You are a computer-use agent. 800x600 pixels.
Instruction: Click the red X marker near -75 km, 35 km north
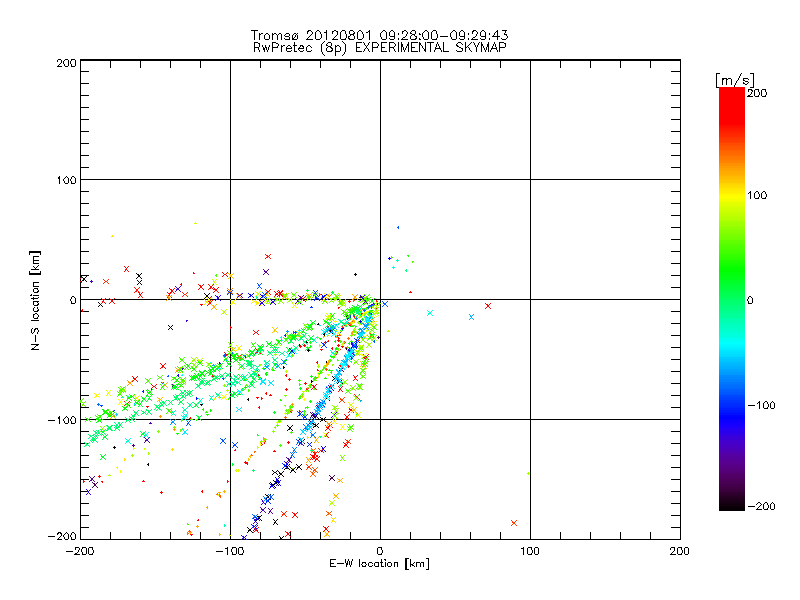click(x=268, y=256)
